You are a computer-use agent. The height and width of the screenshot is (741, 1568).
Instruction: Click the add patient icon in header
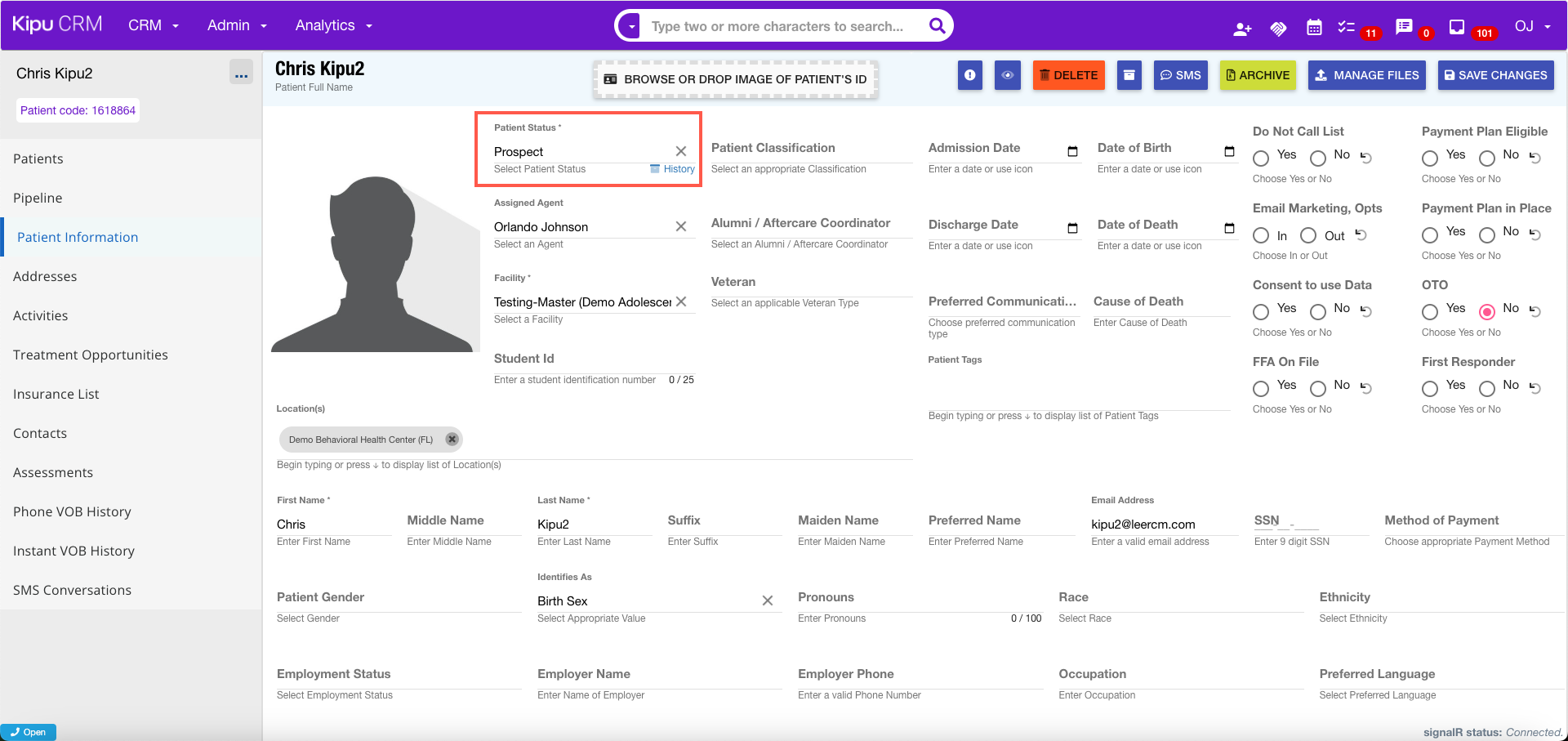(1242, 29)
